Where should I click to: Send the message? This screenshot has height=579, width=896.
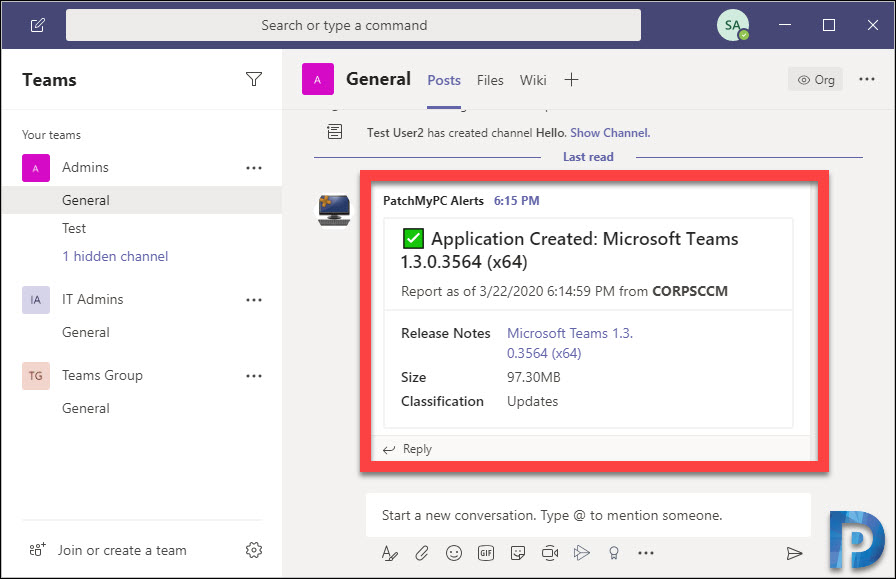pos(794,553)
